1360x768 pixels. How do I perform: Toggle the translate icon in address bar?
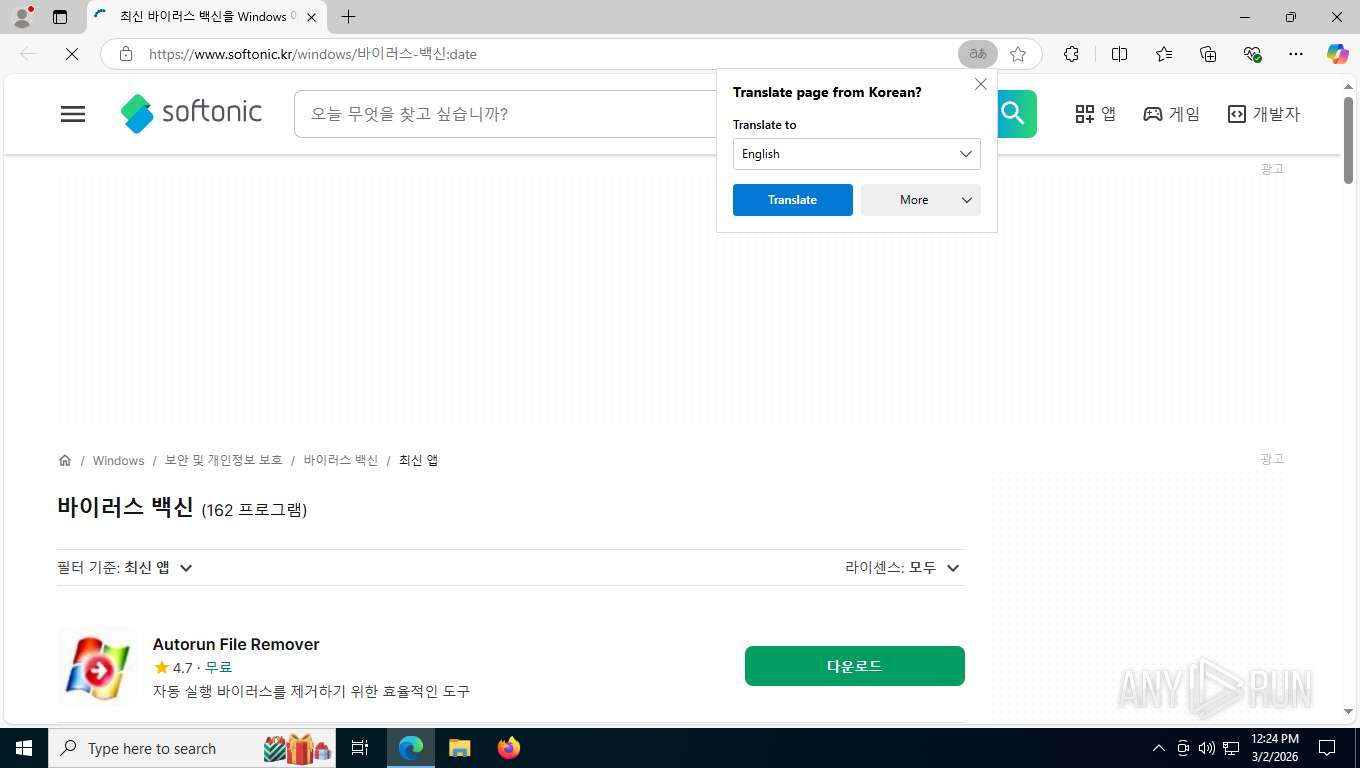978,54
